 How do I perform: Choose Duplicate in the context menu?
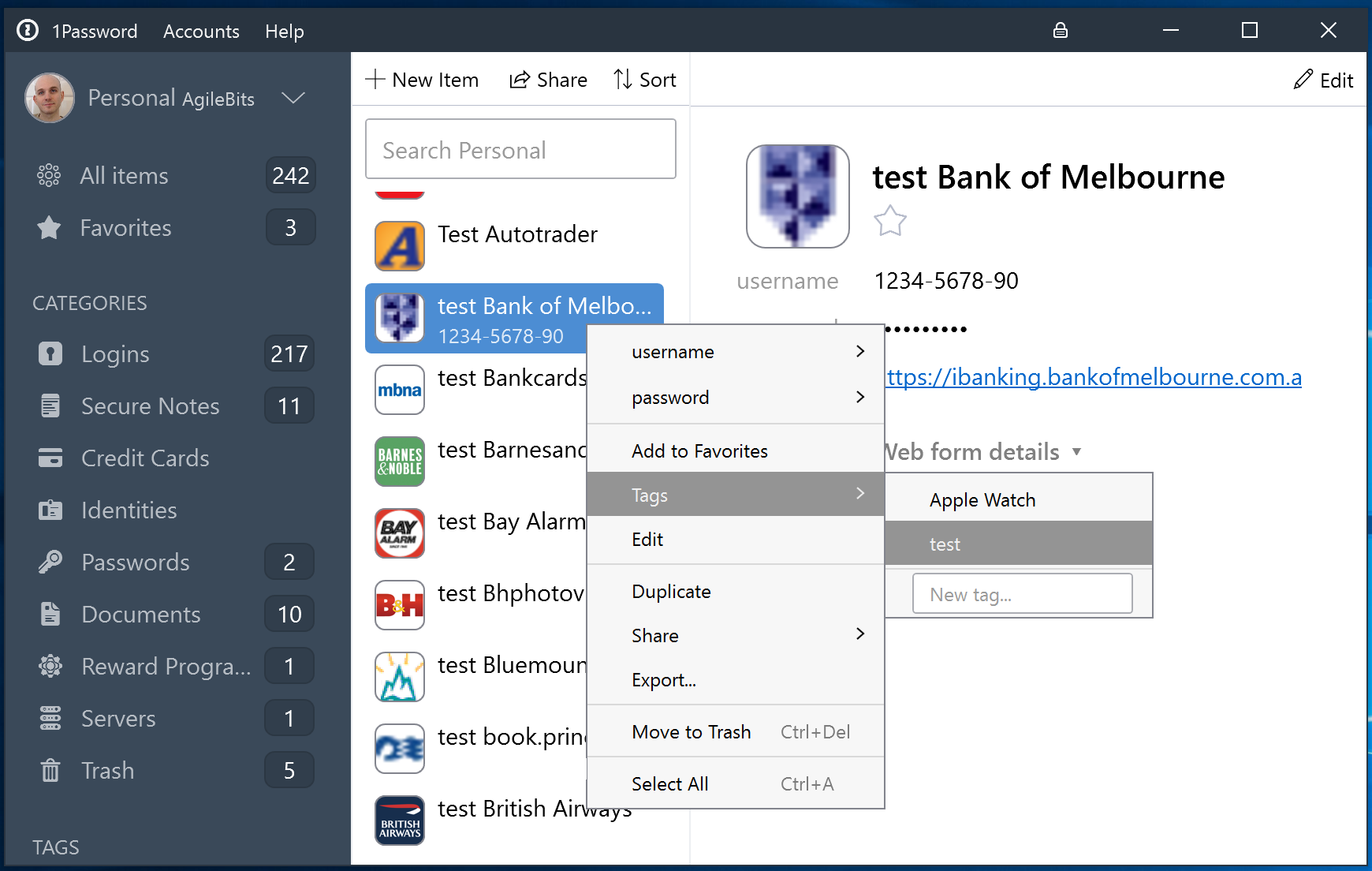[736, 591]
